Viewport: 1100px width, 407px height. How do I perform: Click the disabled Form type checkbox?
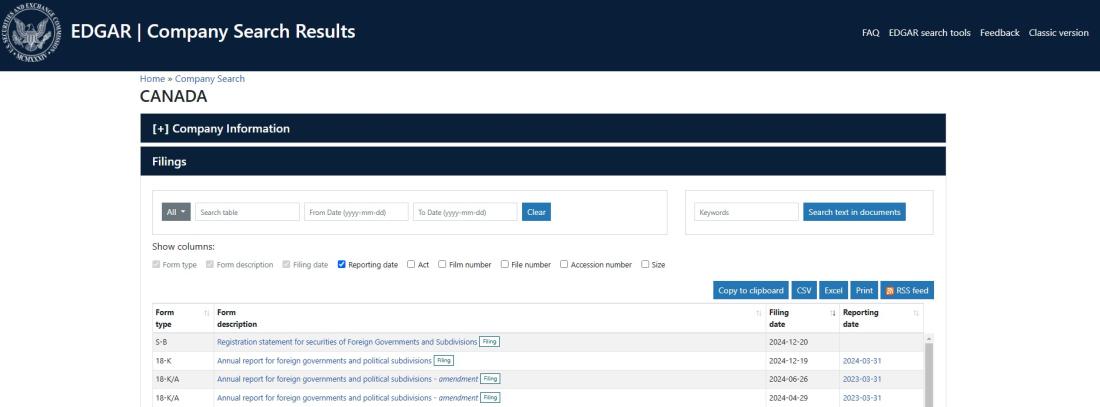156,265
